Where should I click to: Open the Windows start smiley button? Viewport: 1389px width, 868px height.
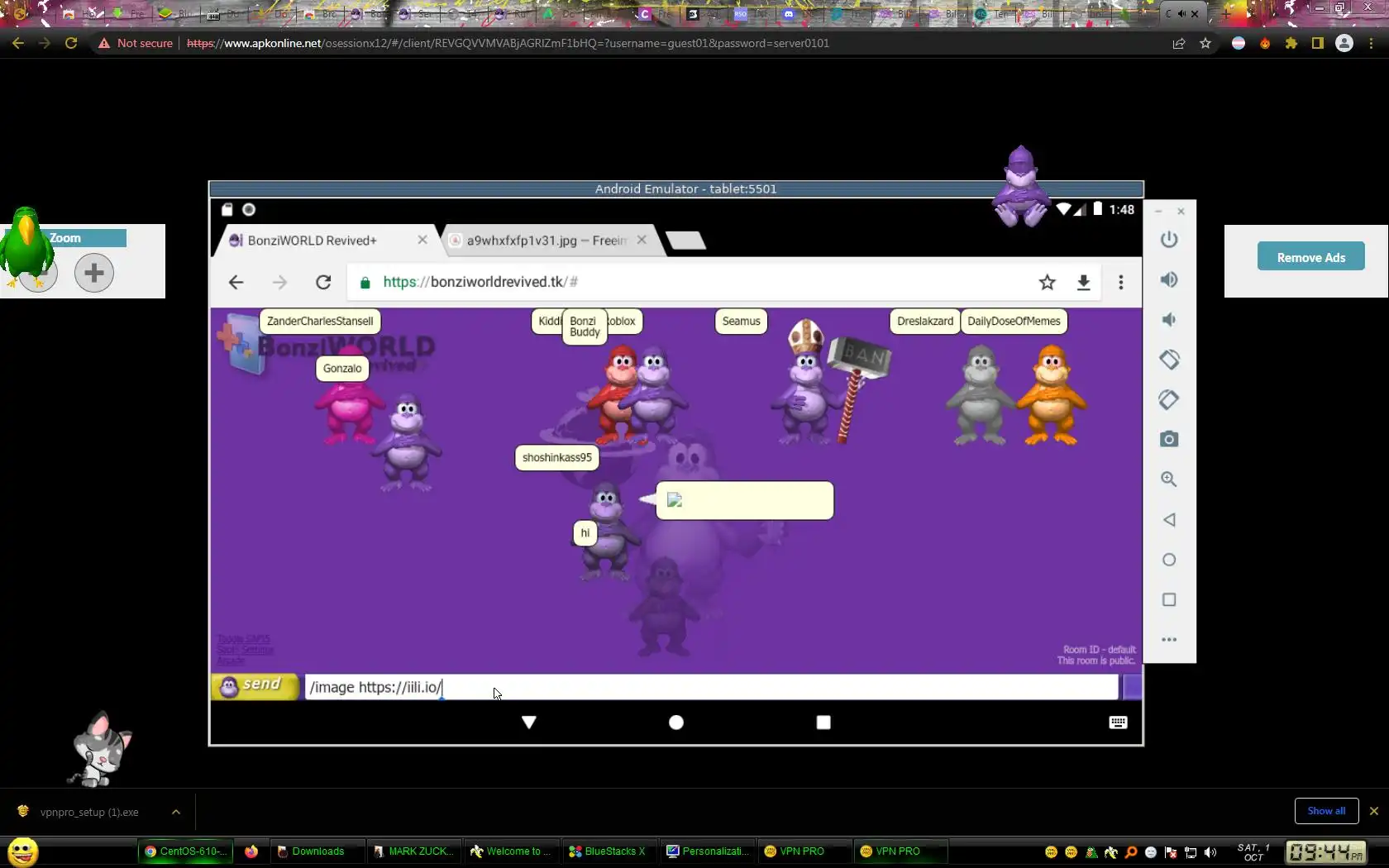pos(23,851)
